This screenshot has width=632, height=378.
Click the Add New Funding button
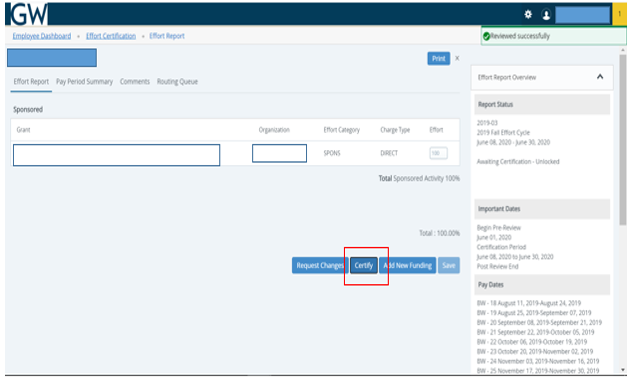(x=407, y=265)
